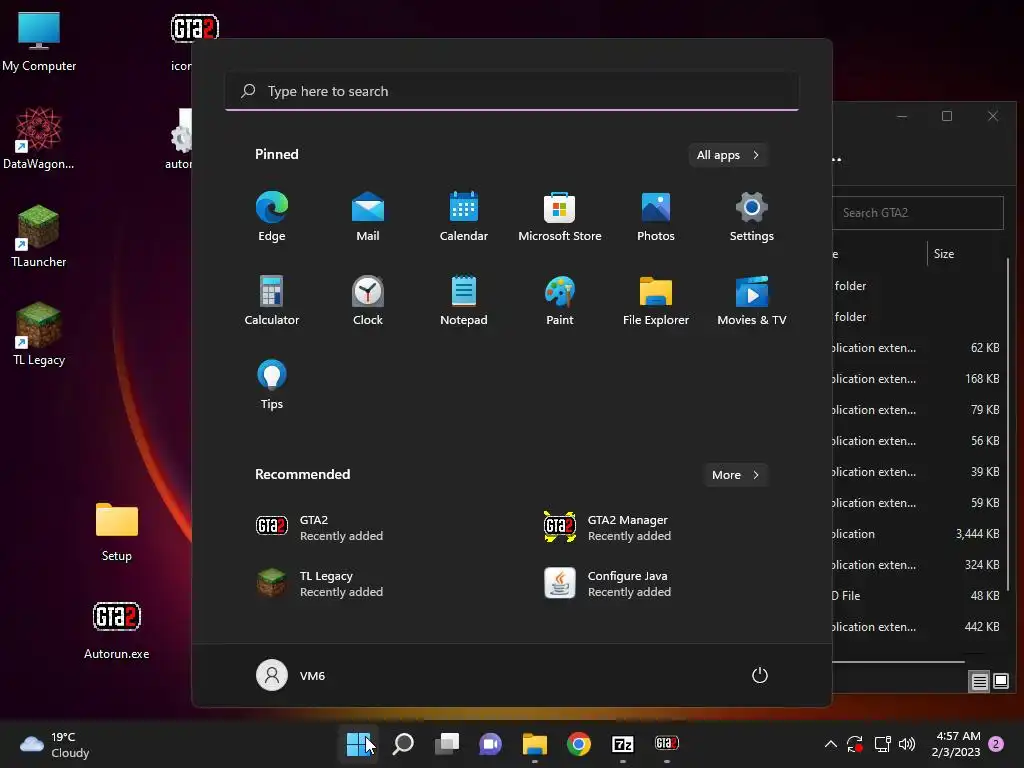Launch the Mail app
Image resolution: width=1024 pixels, height=768 pixels.
pos(368,217)
